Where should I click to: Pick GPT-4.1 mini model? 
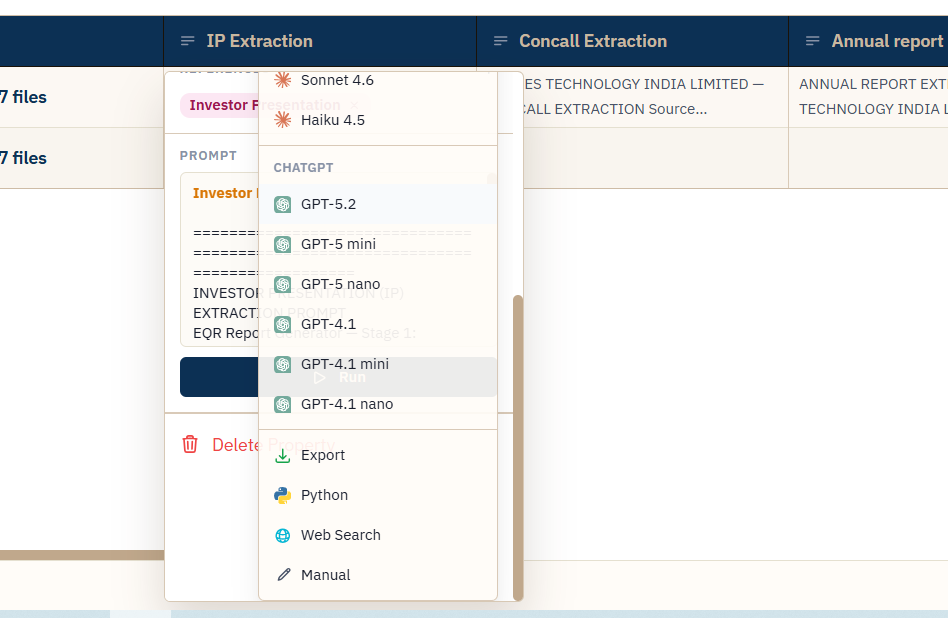(378, 364)
